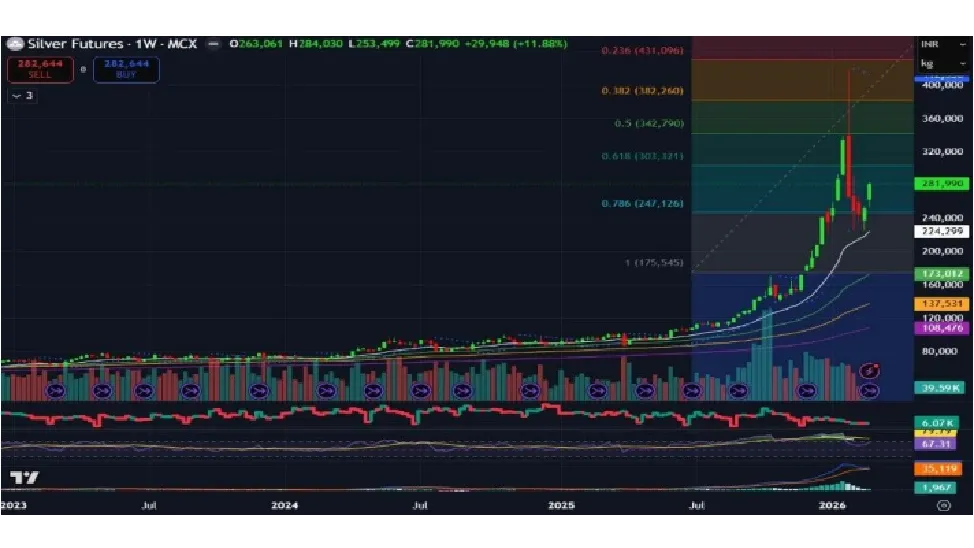Click the 2024 label on time axis
Viewport: 974px width, 548px height.
(284, 505)
